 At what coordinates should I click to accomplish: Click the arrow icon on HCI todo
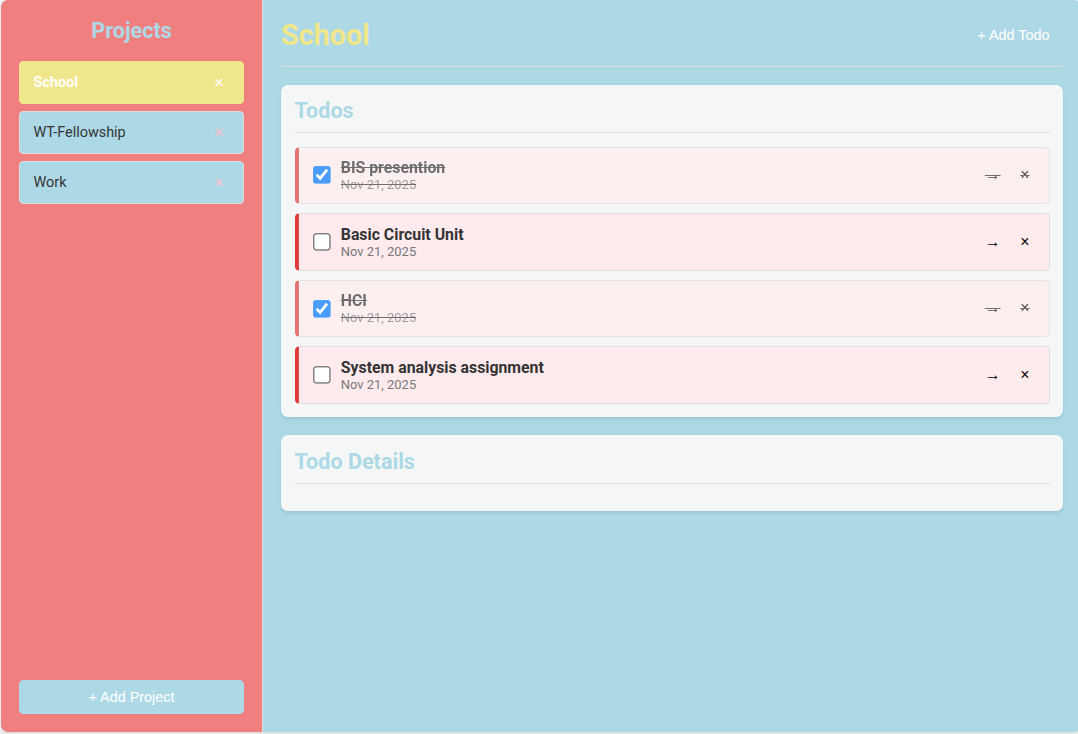tap(992, 309)
